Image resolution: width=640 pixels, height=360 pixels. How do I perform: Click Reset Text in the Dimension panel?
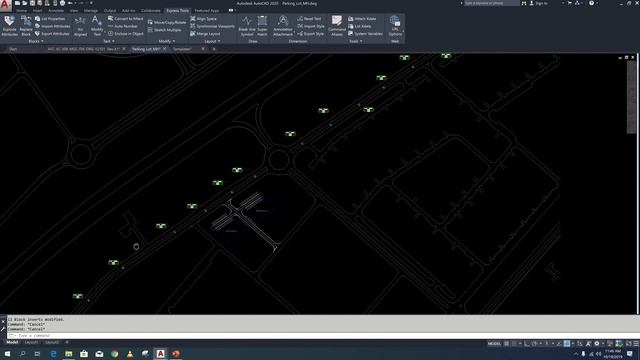coord(310,19)
